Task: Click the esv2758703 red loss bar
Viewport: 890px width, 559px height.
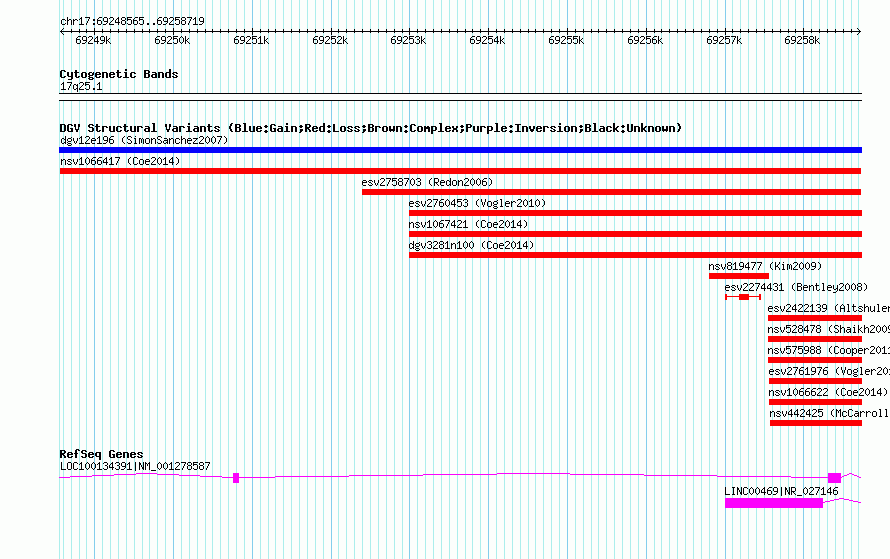Action: (x=611, y=192)
